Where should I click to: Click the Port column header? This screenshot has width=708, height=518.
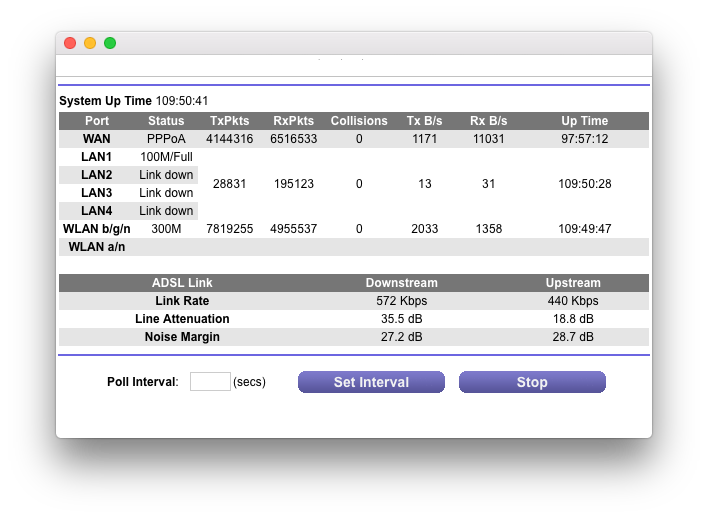97,121
